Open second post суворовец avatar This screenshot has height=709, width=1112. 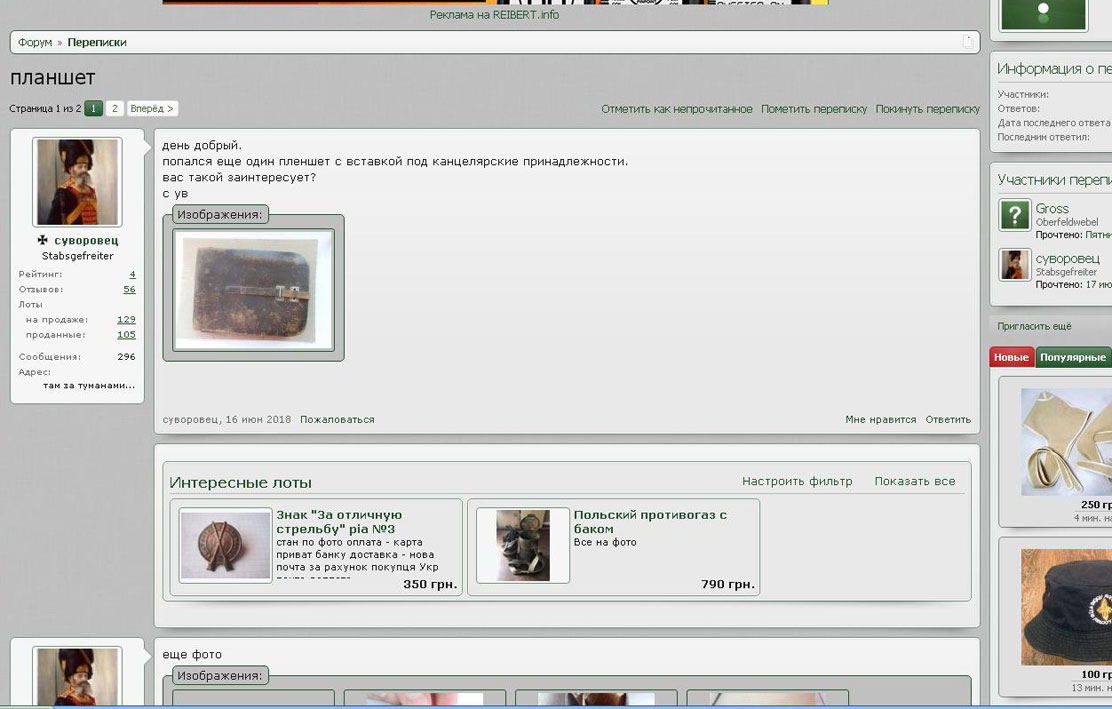pyautogui.click(x=77, y=675)
